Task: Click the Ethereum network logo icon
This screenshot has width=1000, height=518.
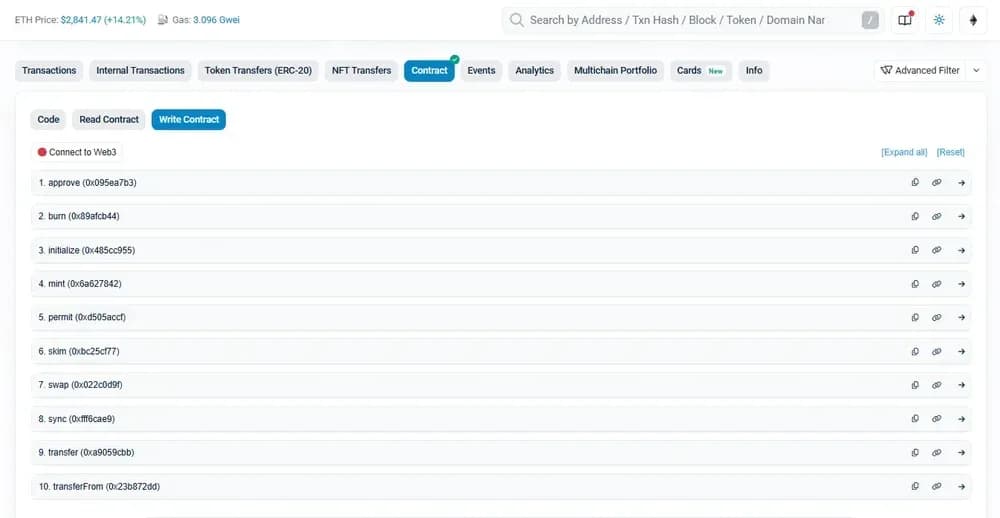Action: [x=974, y=20]
